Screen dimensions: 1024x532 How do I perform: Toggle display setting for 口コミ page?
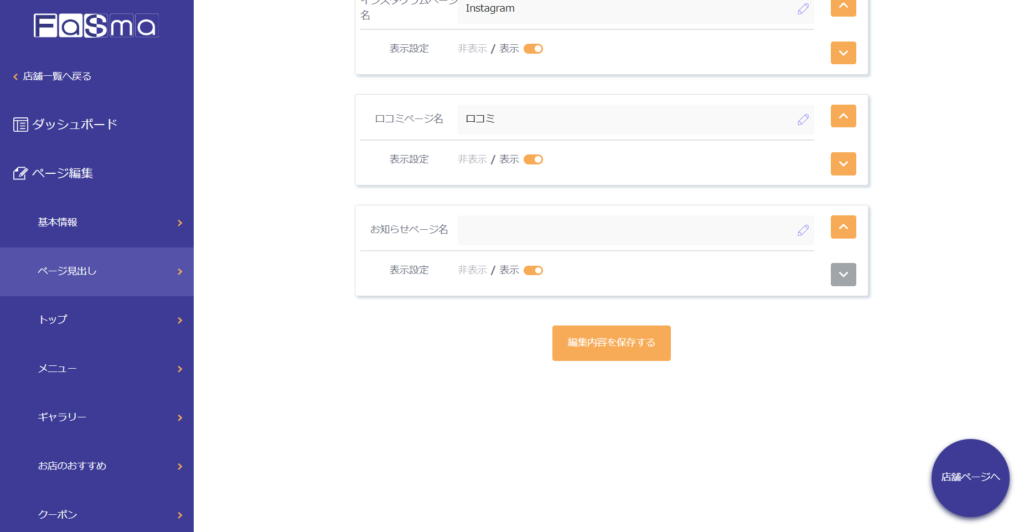(533, 159)
